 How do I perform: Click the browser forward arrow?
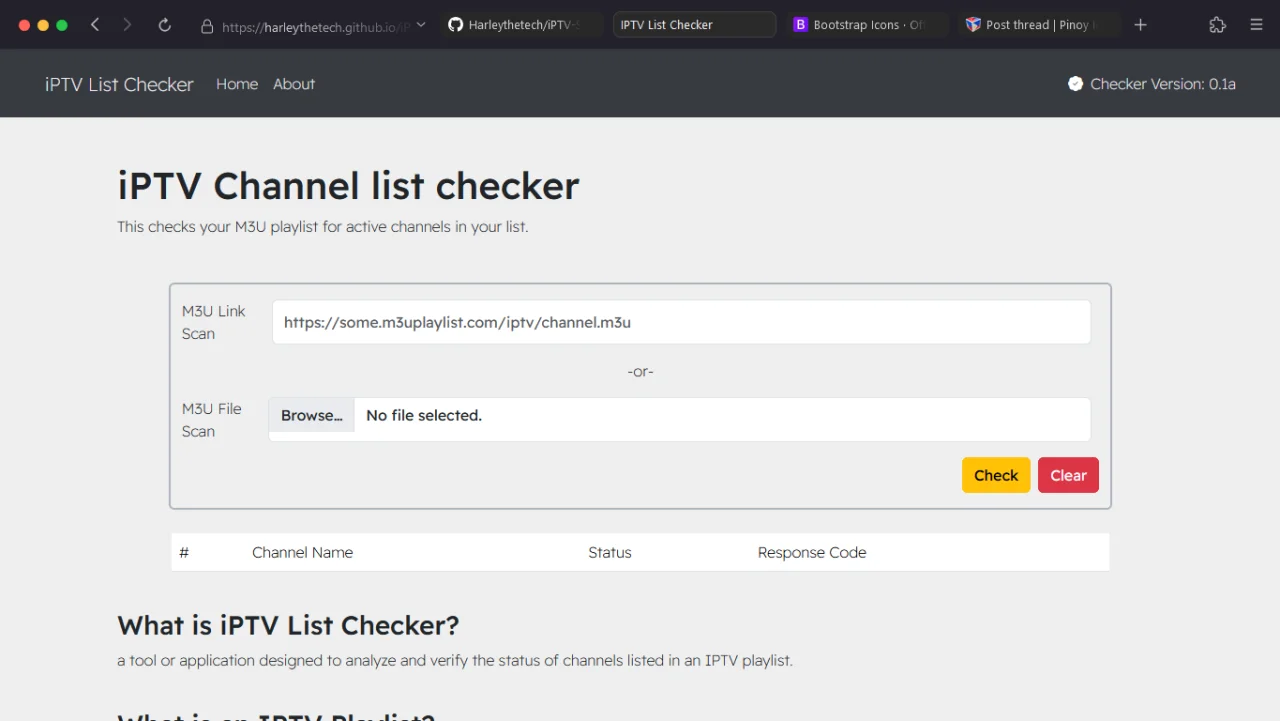click(x=127, y=25)
